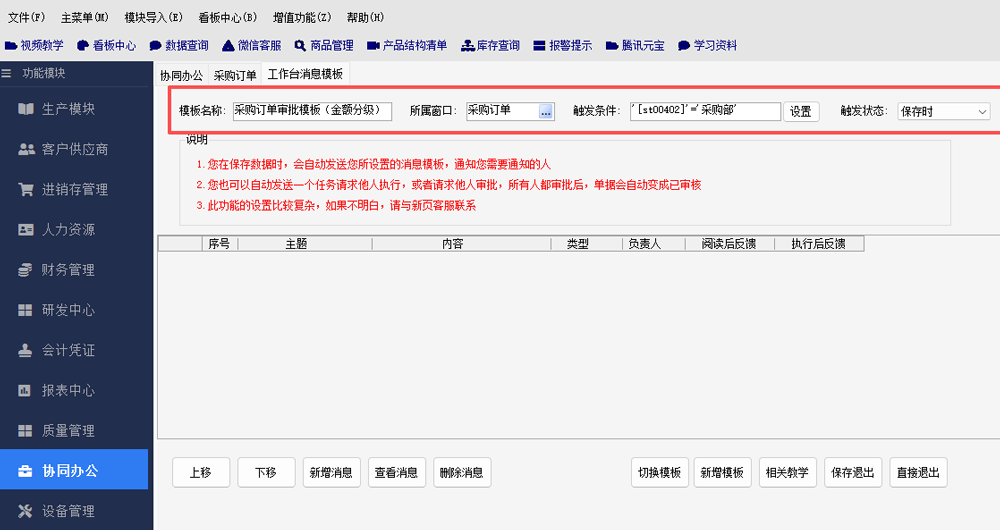The image size is (1000, 530).
Task: Switch to the 采购订单 tab
Action: tap(235, 75)
